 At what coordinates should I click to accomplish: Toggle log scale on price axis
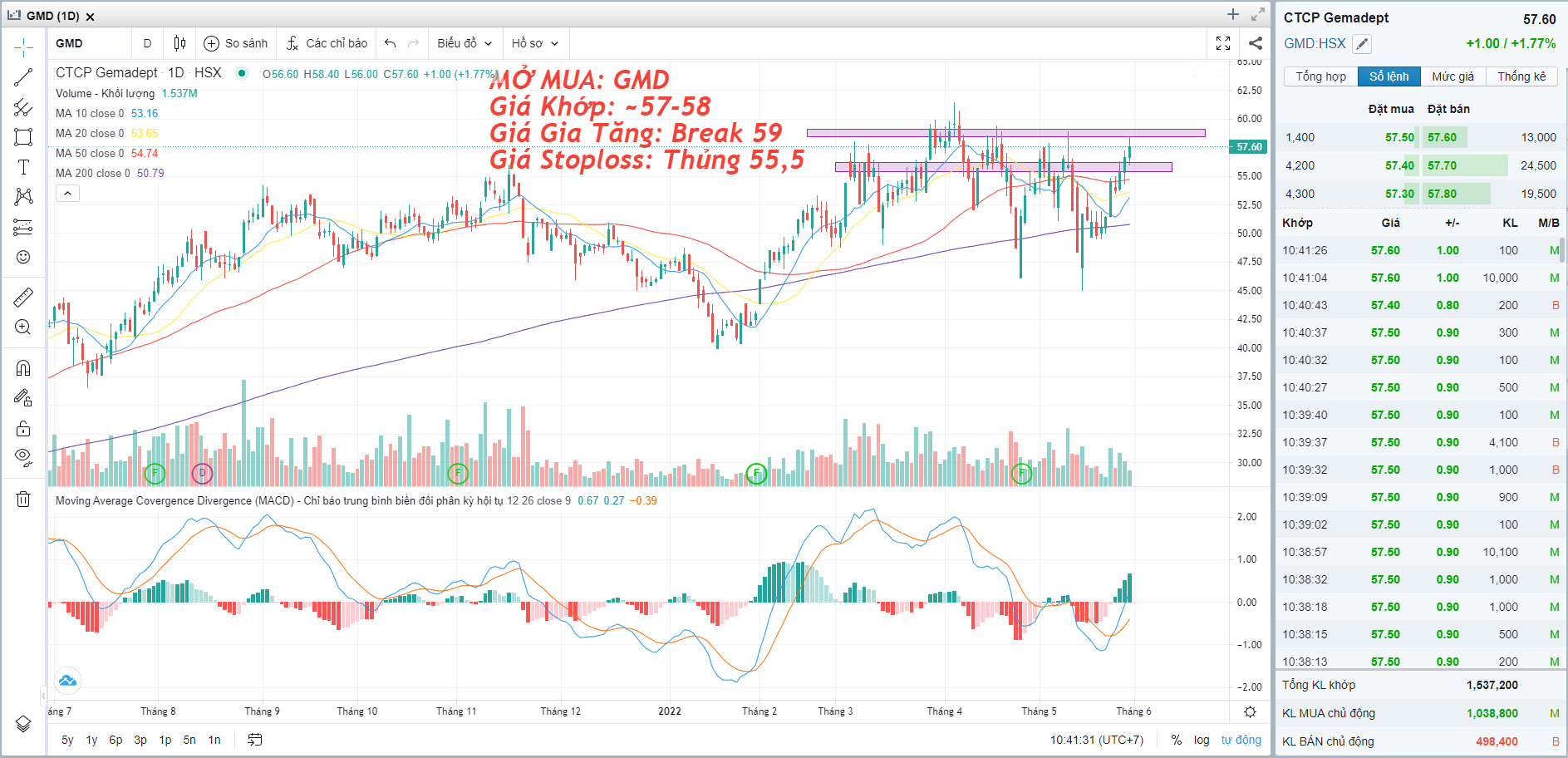coord(1202,740)
